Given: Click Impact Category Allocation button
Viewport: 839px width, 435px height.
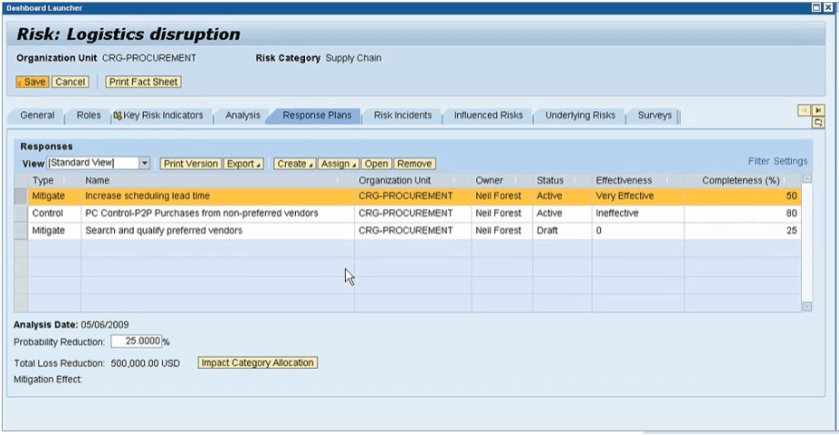Looking at the screenshot, I should pos(257,363).
